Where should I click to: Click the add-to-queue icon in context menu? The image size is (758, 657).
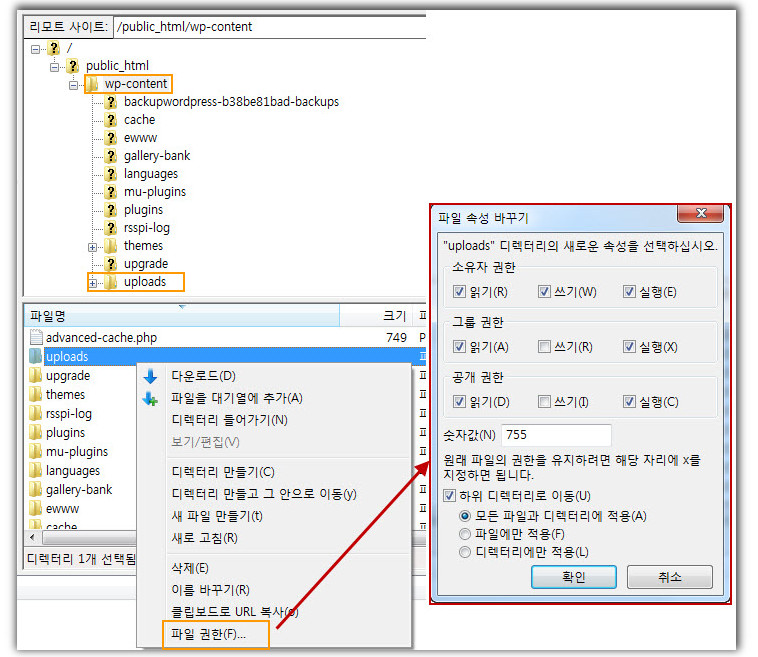coord(150,398)
